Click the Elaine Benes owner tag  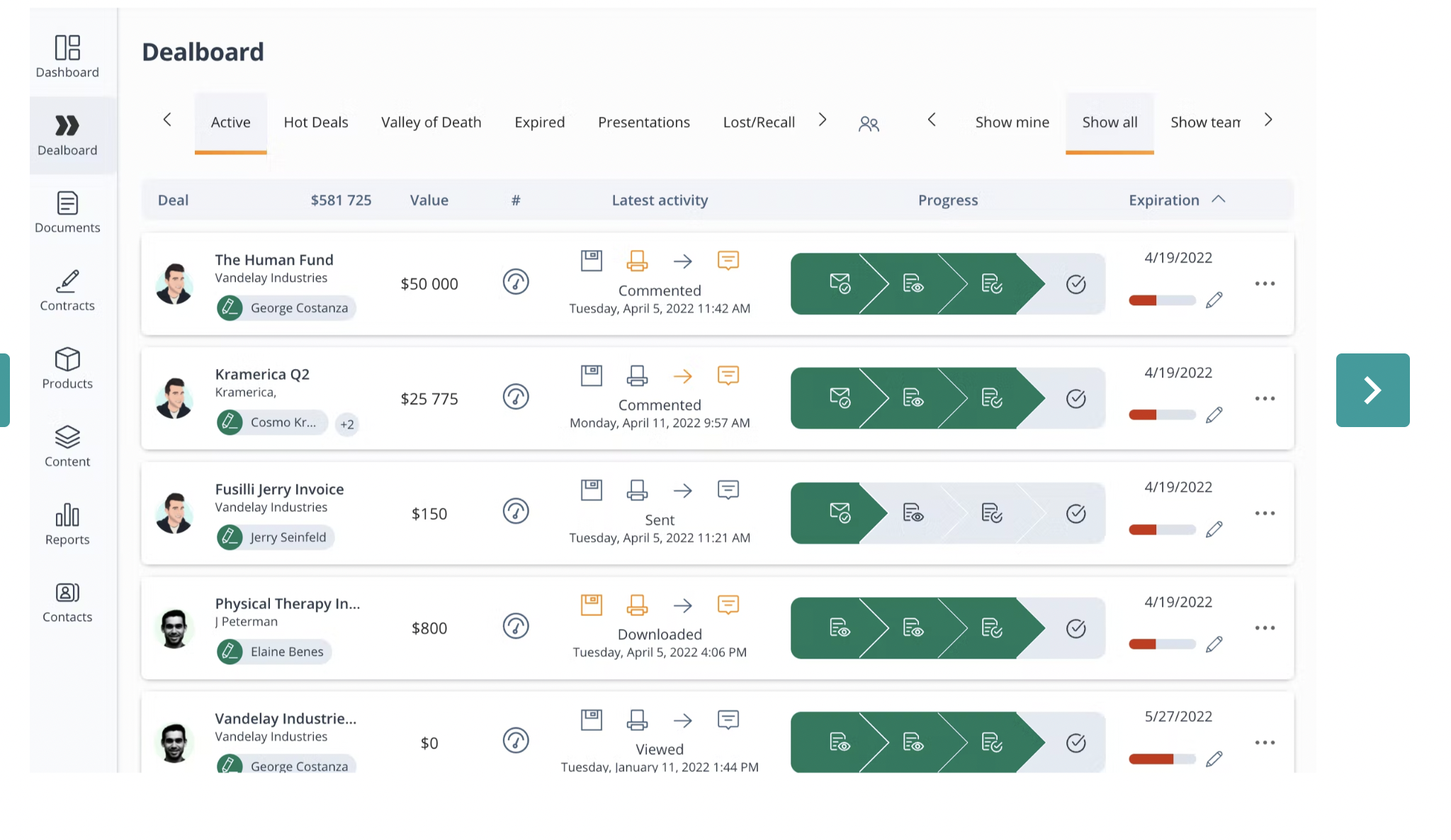point(274,652)
